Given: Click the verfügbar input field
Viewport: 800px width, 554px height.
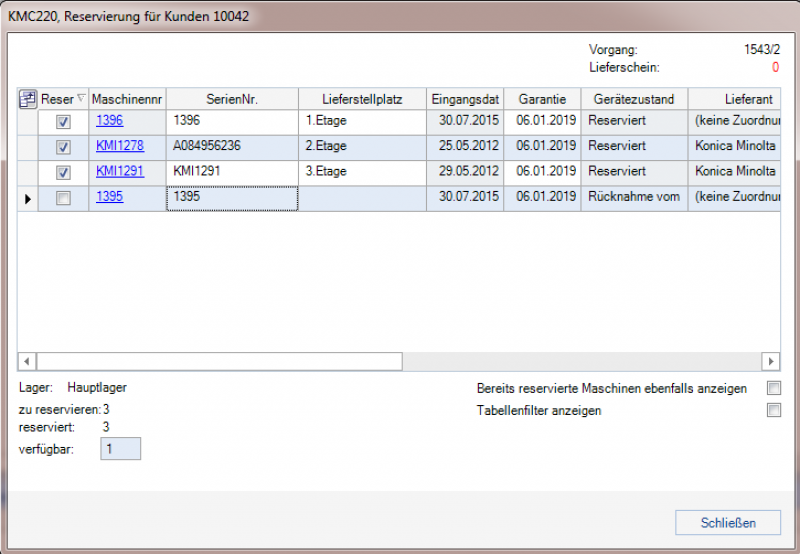Looking at the screenshot, I should pos(121,449).
